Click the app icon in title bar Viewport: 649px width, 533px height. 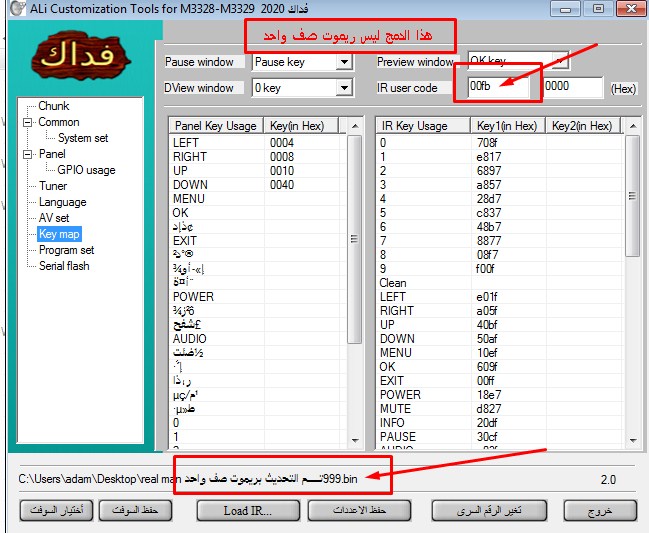point(17,8)
